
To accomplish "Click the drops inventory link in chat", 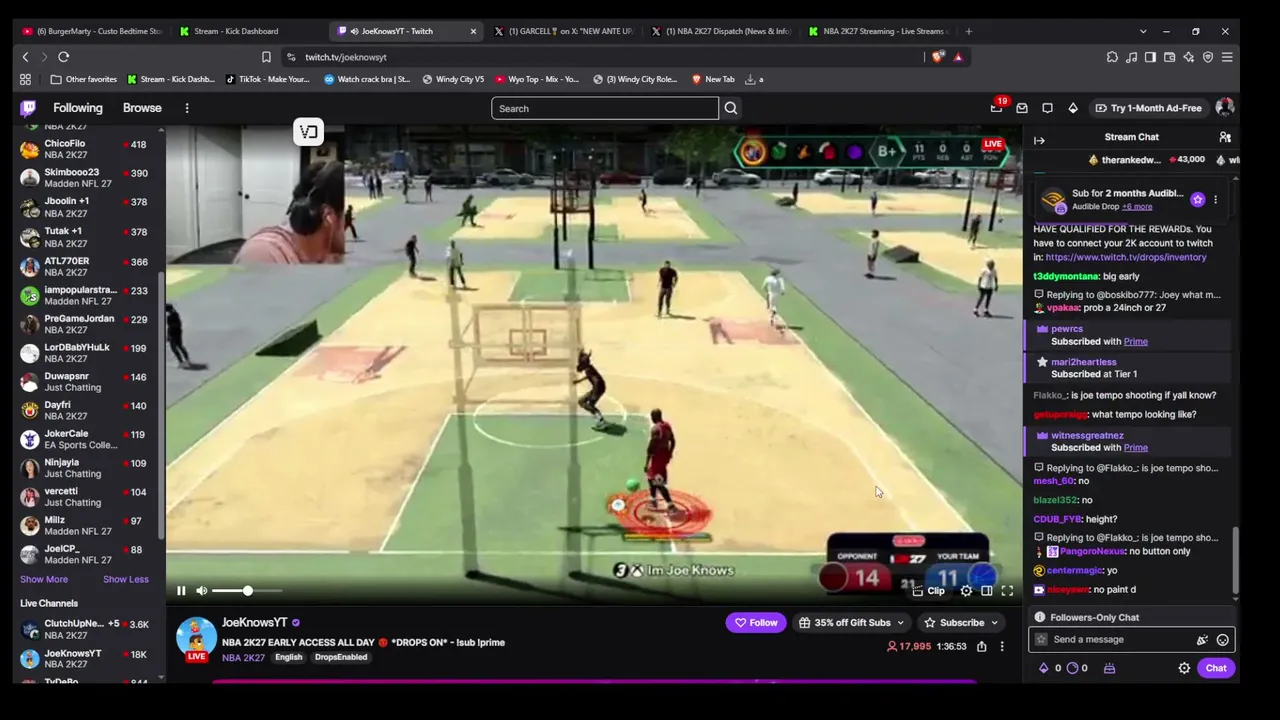I will (1126, 257).
